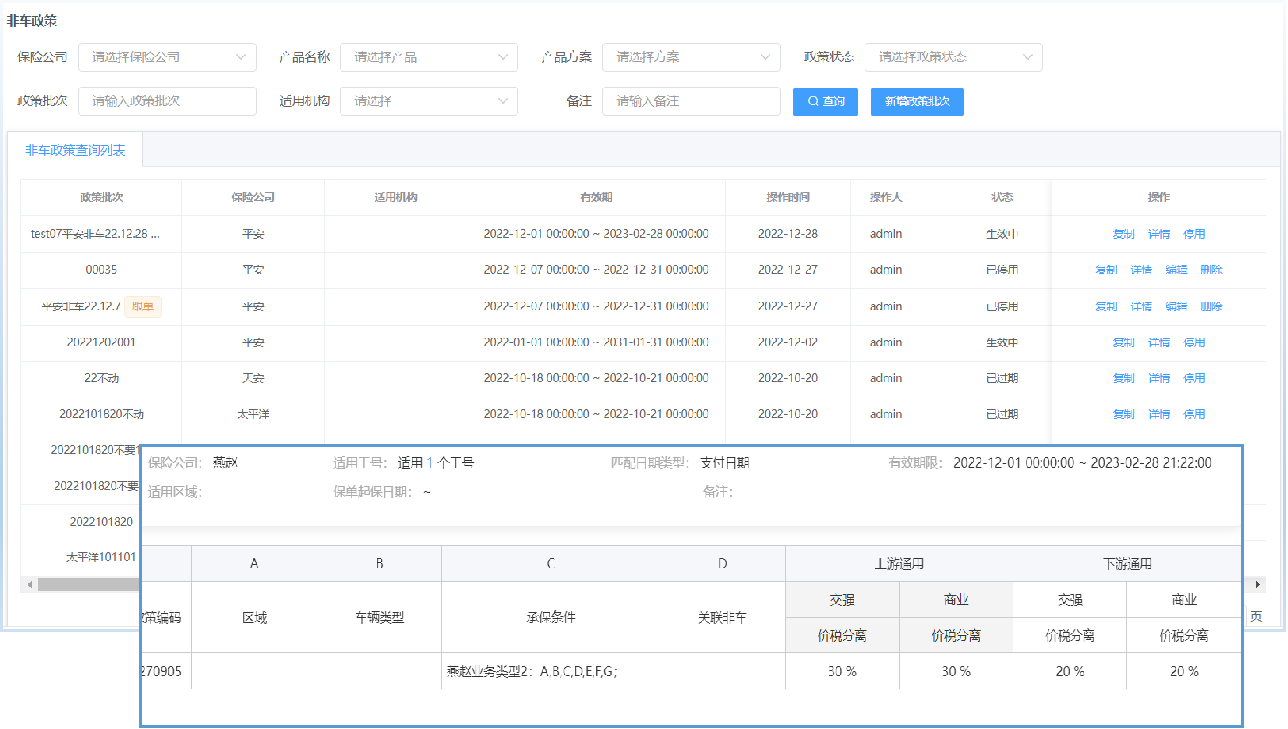
Task: Click 编辑 in the 平安非车22.12.7 row
Action: coord(1176,306)
